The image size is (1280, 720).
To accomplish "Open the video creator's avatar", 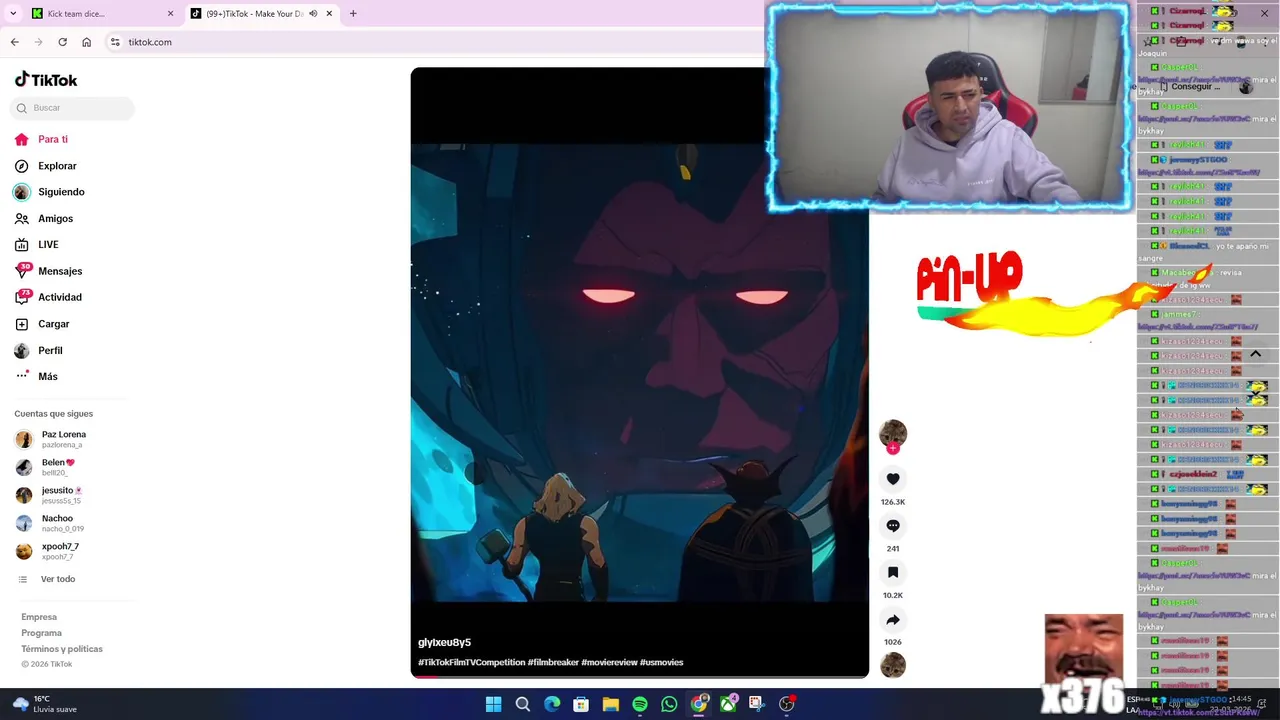I will [x=893, y=433].
